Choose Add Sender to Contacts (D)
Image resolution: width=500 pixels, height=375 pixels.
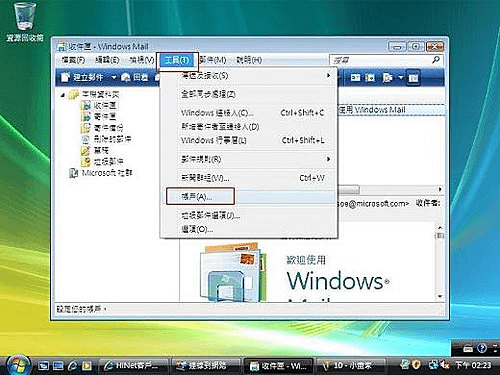tap(249, 127)
